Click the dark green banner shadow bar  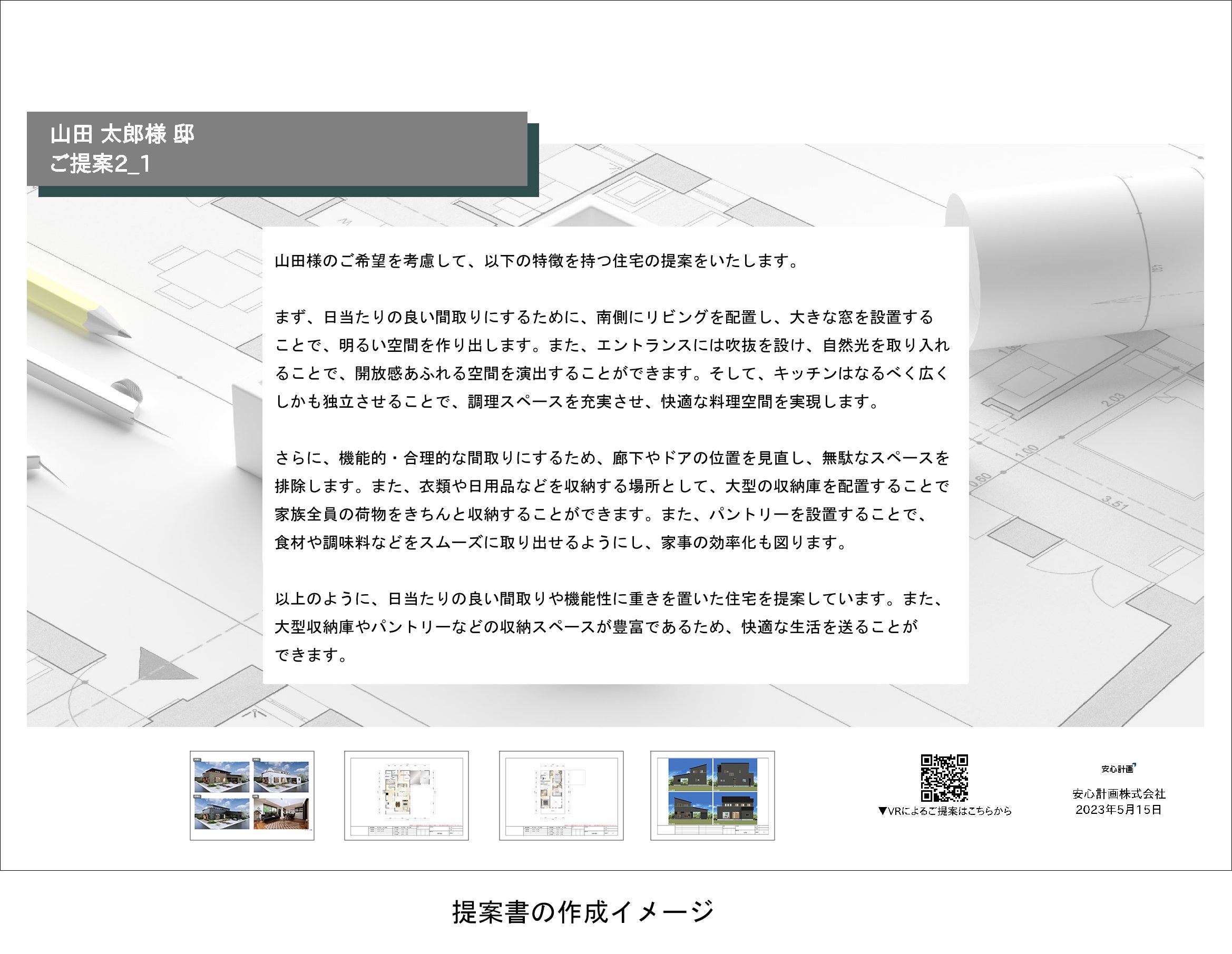click(x=288, y=192)
